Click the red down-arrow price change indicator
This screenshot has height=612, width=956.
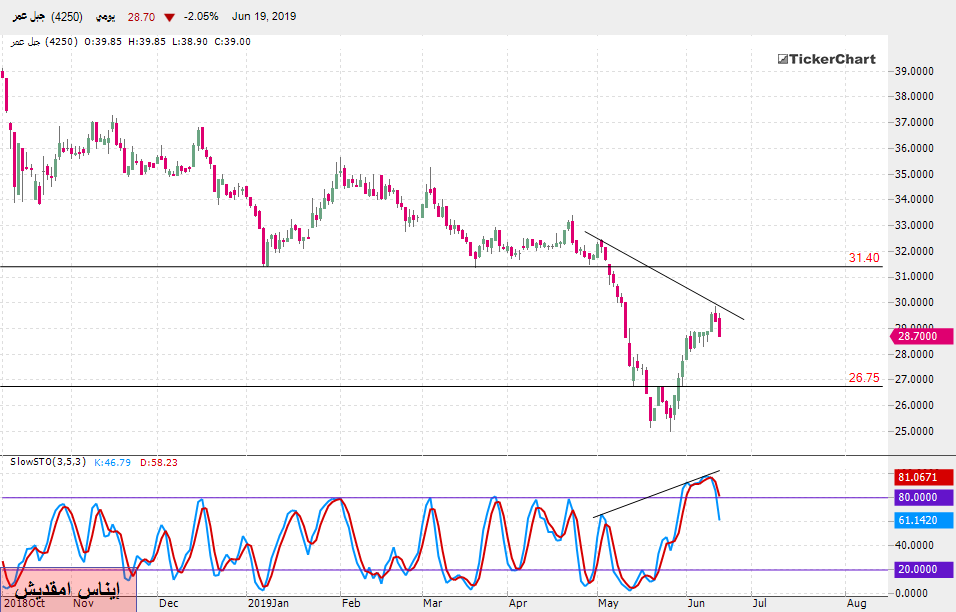[169, 17]
